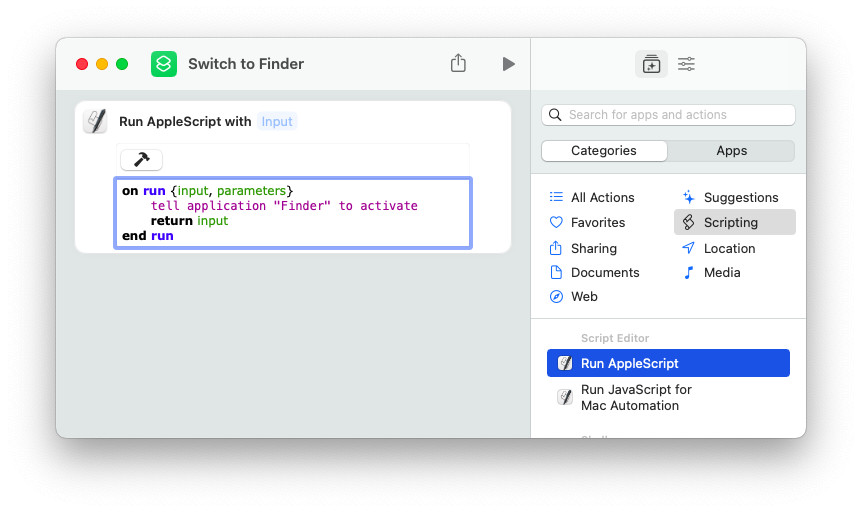
Task: Click the "end run" code line
Action: coord(147,235)
